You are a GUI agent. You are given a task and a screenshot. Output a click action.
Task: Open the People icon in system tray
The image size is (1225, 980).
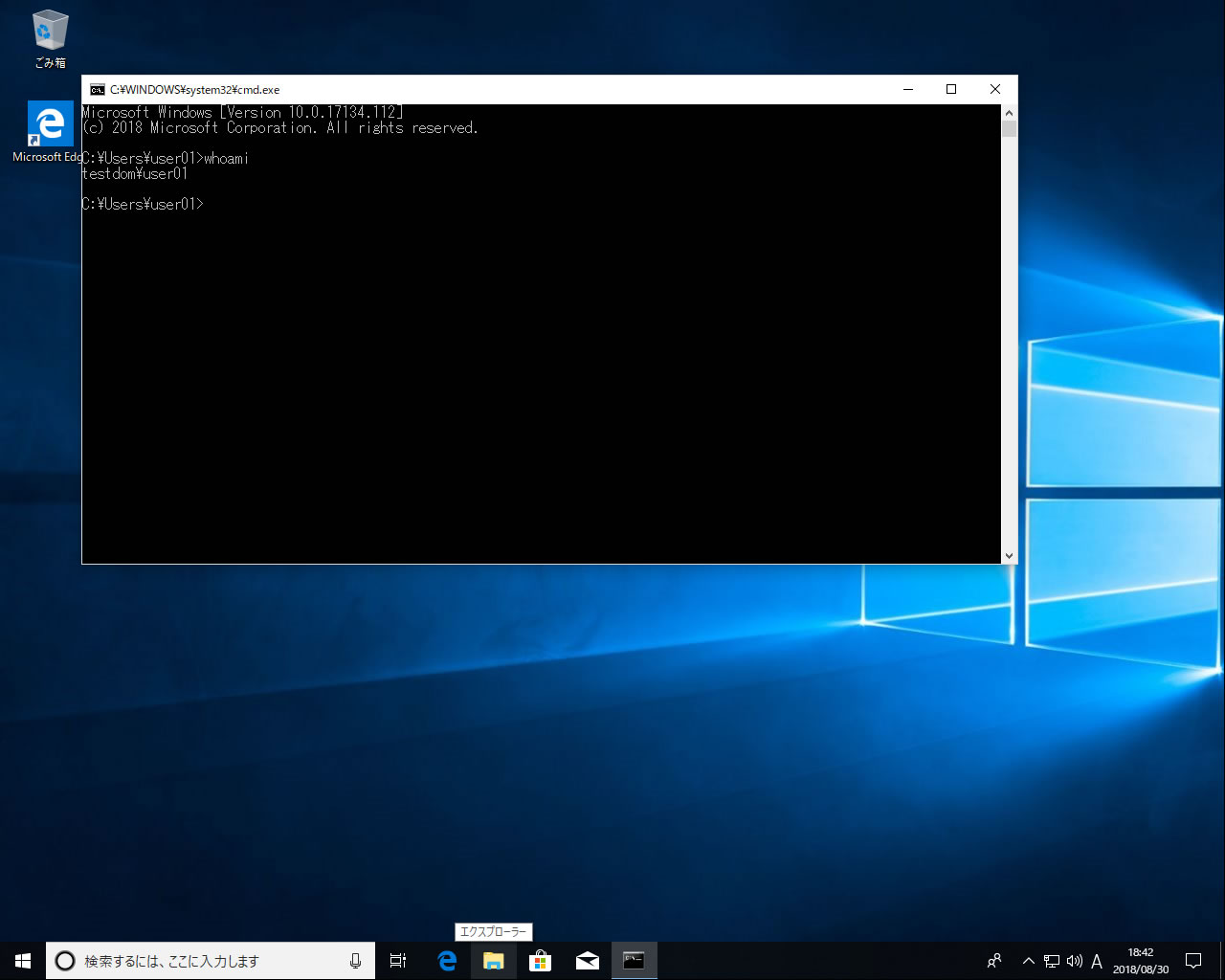[994, 961]
